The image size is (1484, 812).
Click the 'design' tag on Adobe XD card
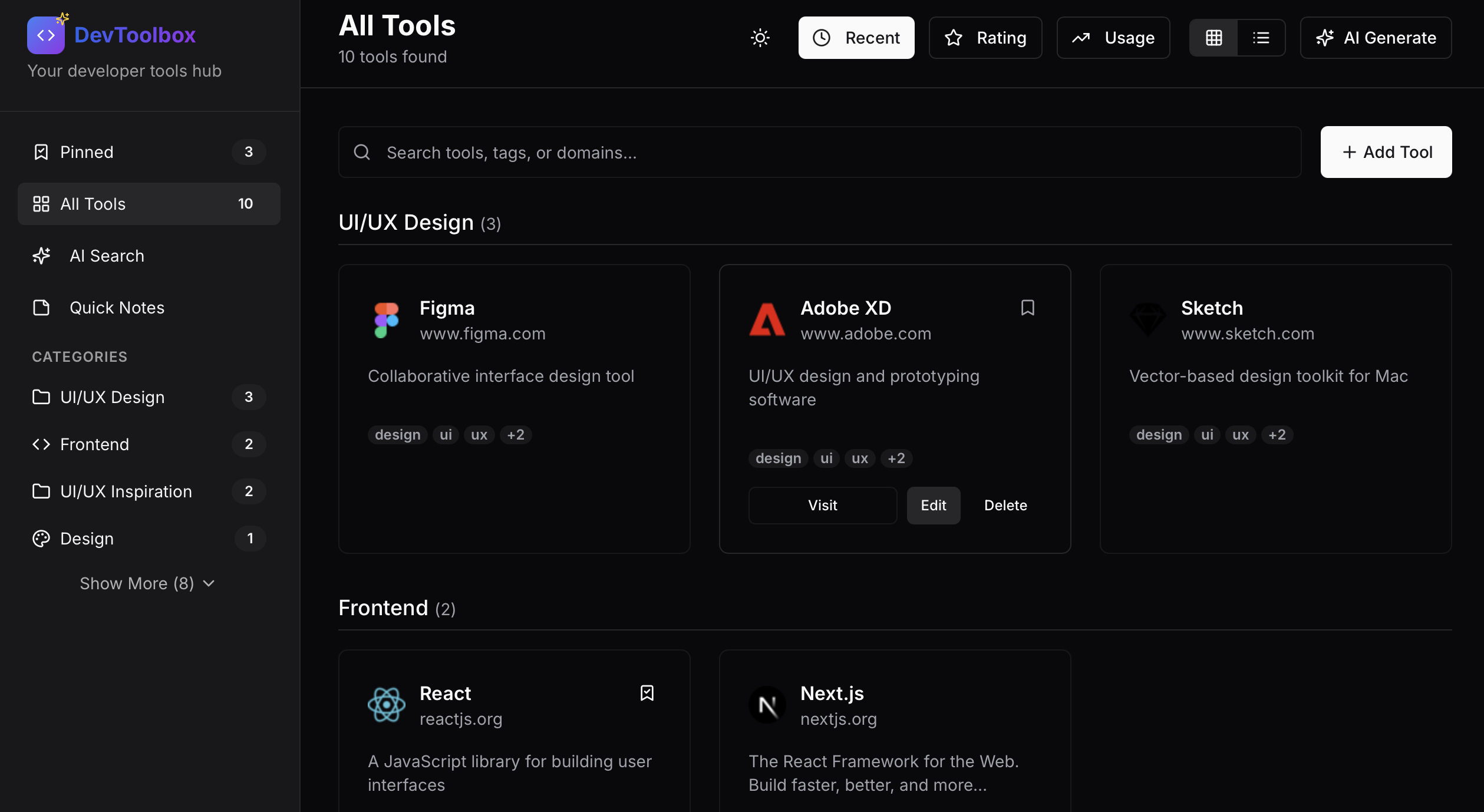tap(779, 458)
